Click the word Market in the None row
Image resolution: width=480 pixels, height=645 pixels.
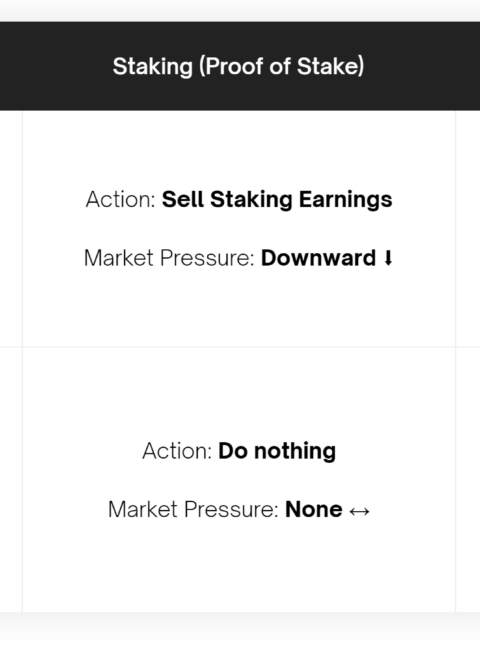click(143, 510)
